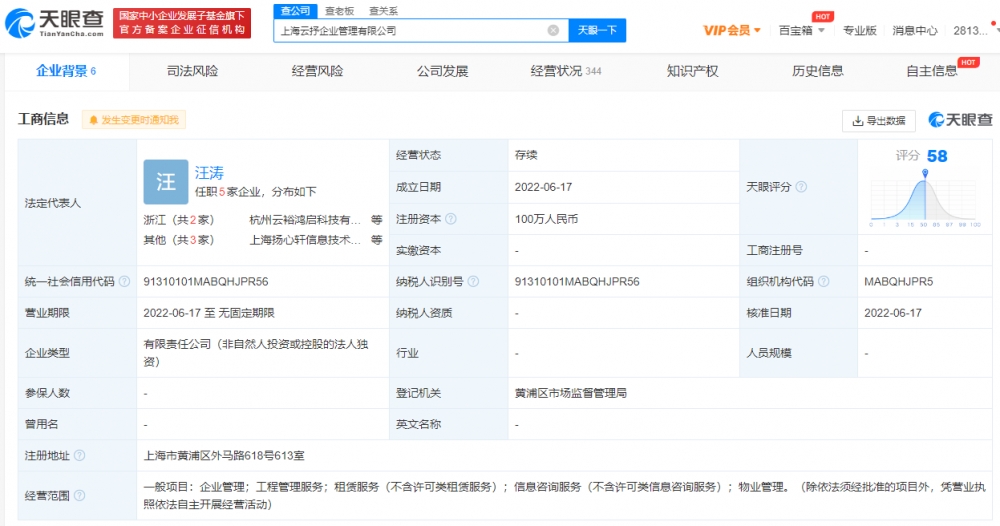The width and height of the screenshot is (1000, 526).
Task: Click 导出数据 export button
Action: pyautogui.click(x=879, y=120)
